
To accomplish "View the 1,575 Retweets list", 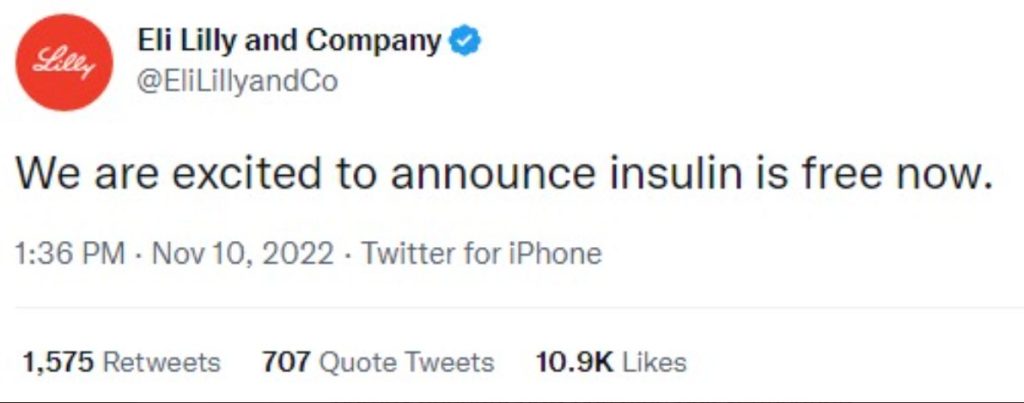I will point(120,361).
